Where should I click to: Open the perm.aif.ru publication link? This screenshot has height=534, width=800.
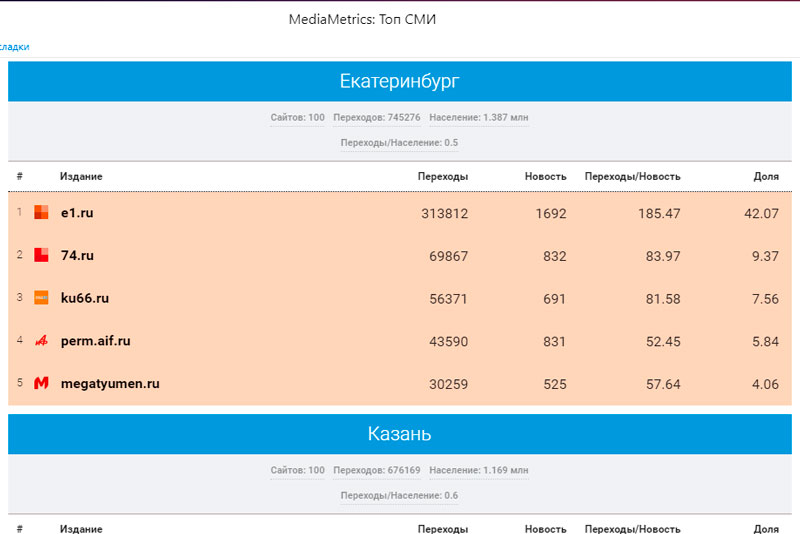tap(95, 341)
